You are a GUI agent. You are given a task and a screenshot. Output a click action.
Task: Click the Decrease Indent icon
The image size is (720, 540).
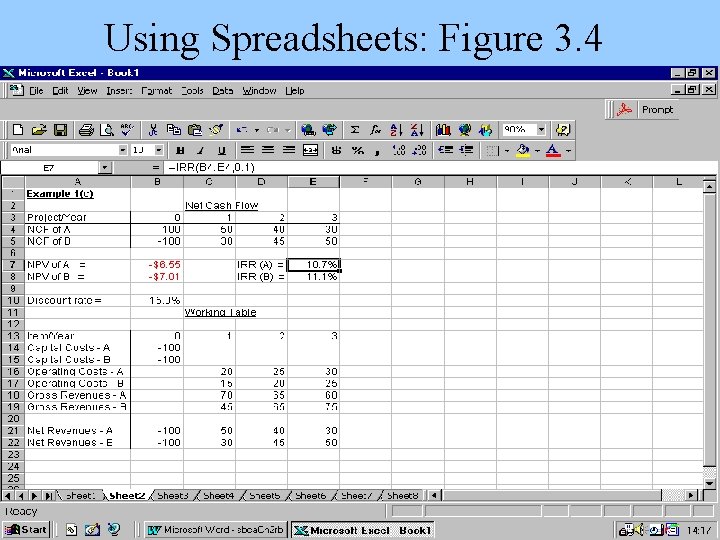point(445,150)
